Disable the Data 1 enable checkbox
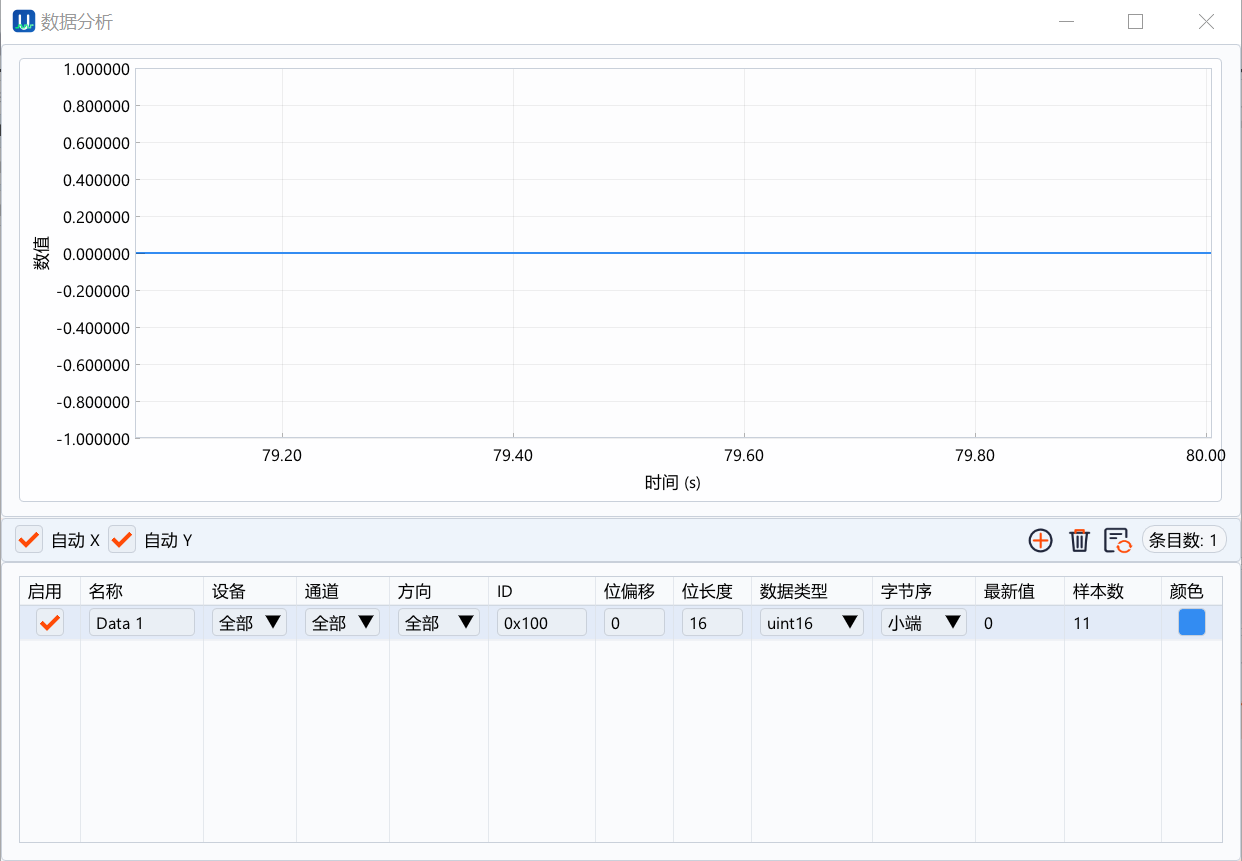This screenshot has height=861, width=1242. coord(50,623)
